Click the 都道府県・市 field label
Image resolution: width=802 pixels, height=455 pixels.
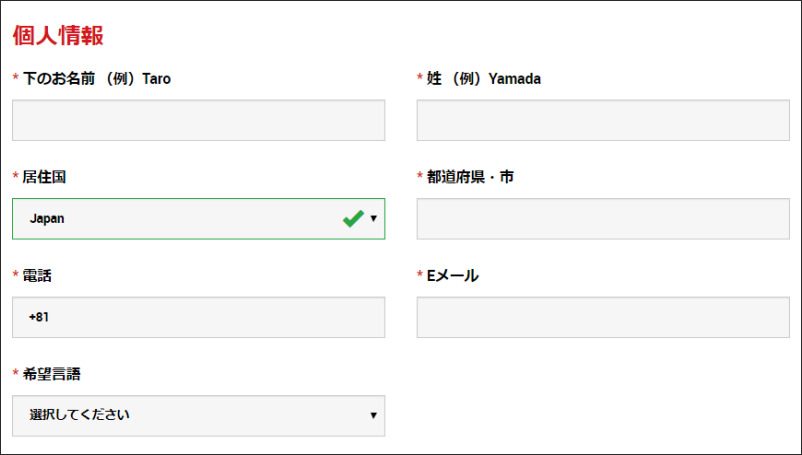(x=470, y=177)
